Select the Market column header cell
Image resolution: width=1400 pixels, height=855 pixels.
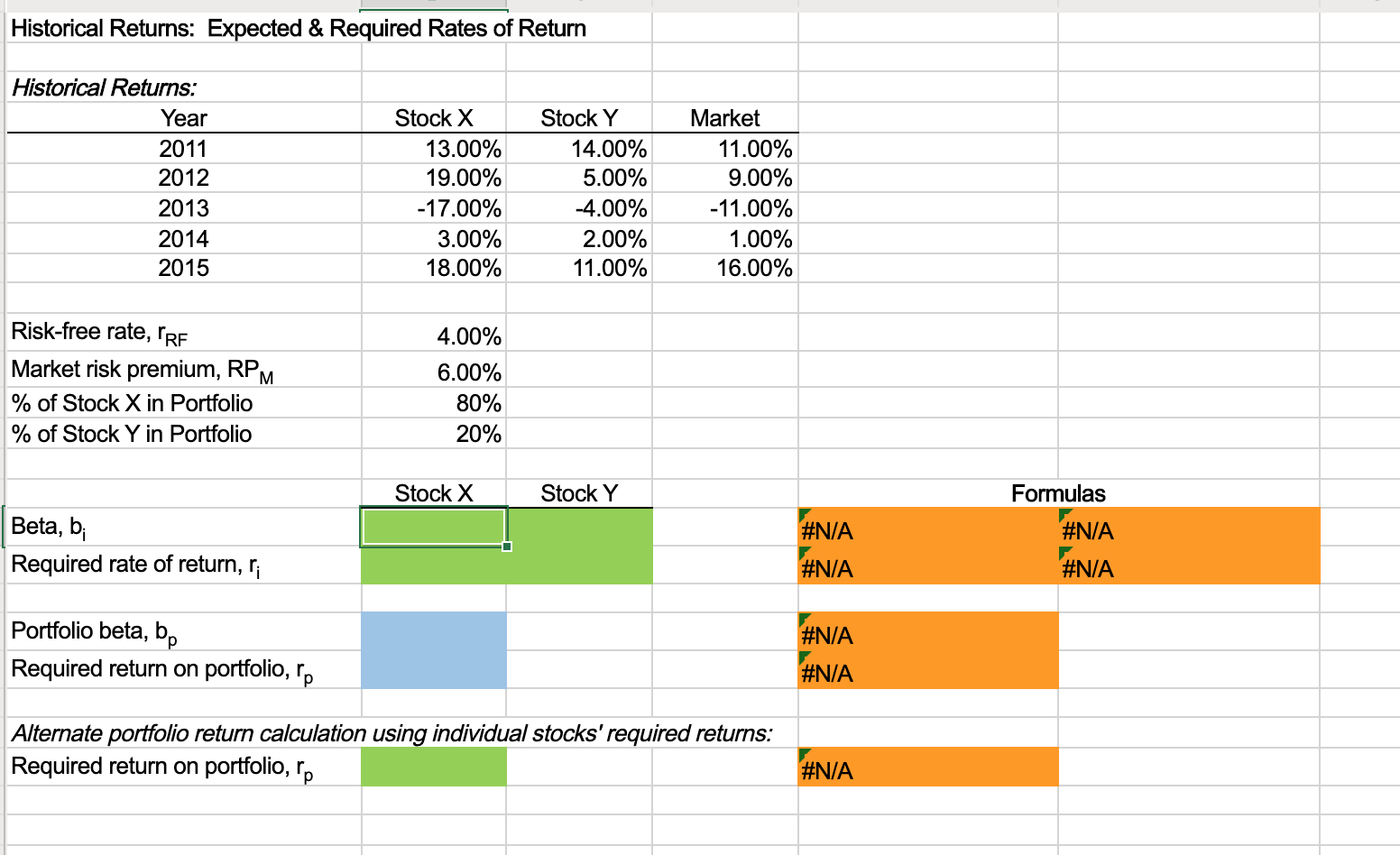point(724,117)
